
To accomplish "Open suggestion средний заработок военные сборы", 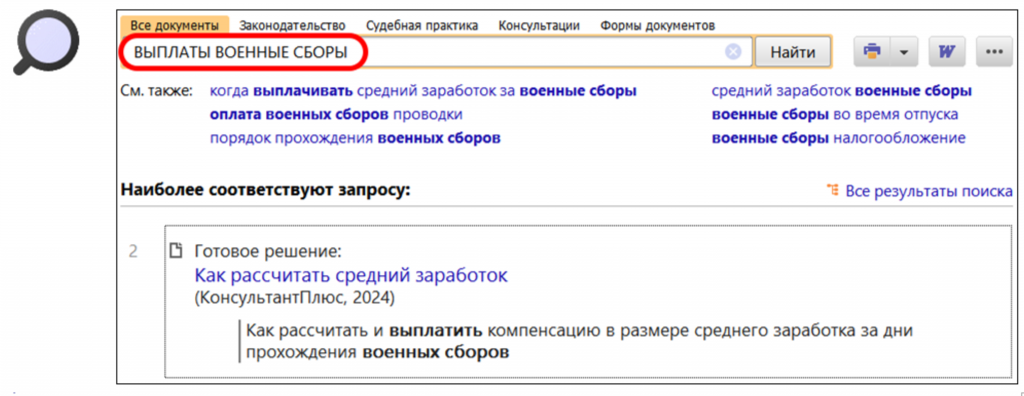I will click(x=842, y=91).
